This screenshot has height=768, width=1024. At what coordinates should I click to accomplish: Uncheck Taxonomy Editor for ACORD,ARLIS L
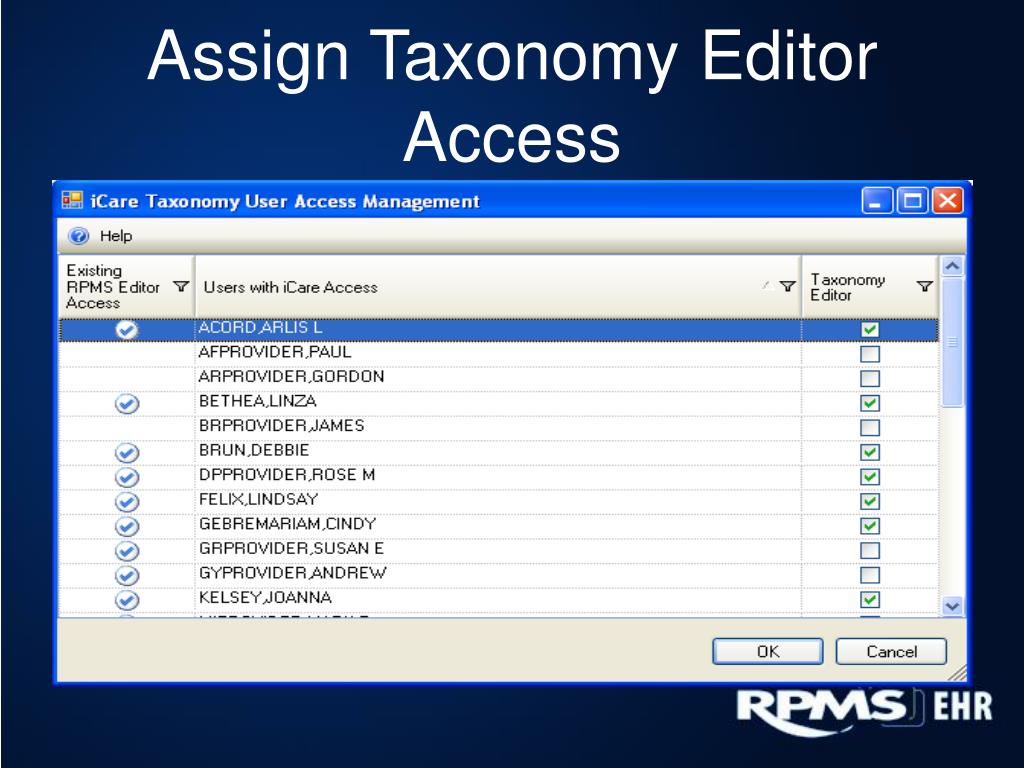click(x=869, y=329)
